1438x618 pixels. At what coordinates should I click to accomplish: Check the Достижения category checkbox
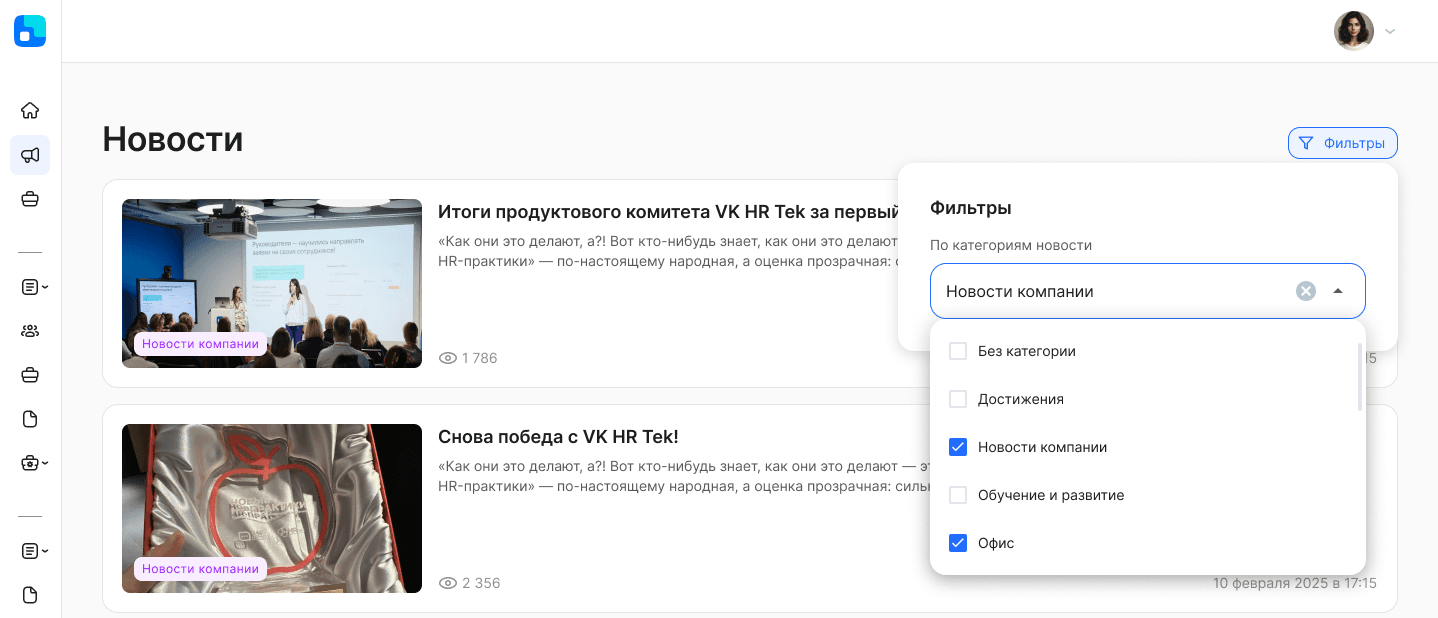(x=958, y=399)
